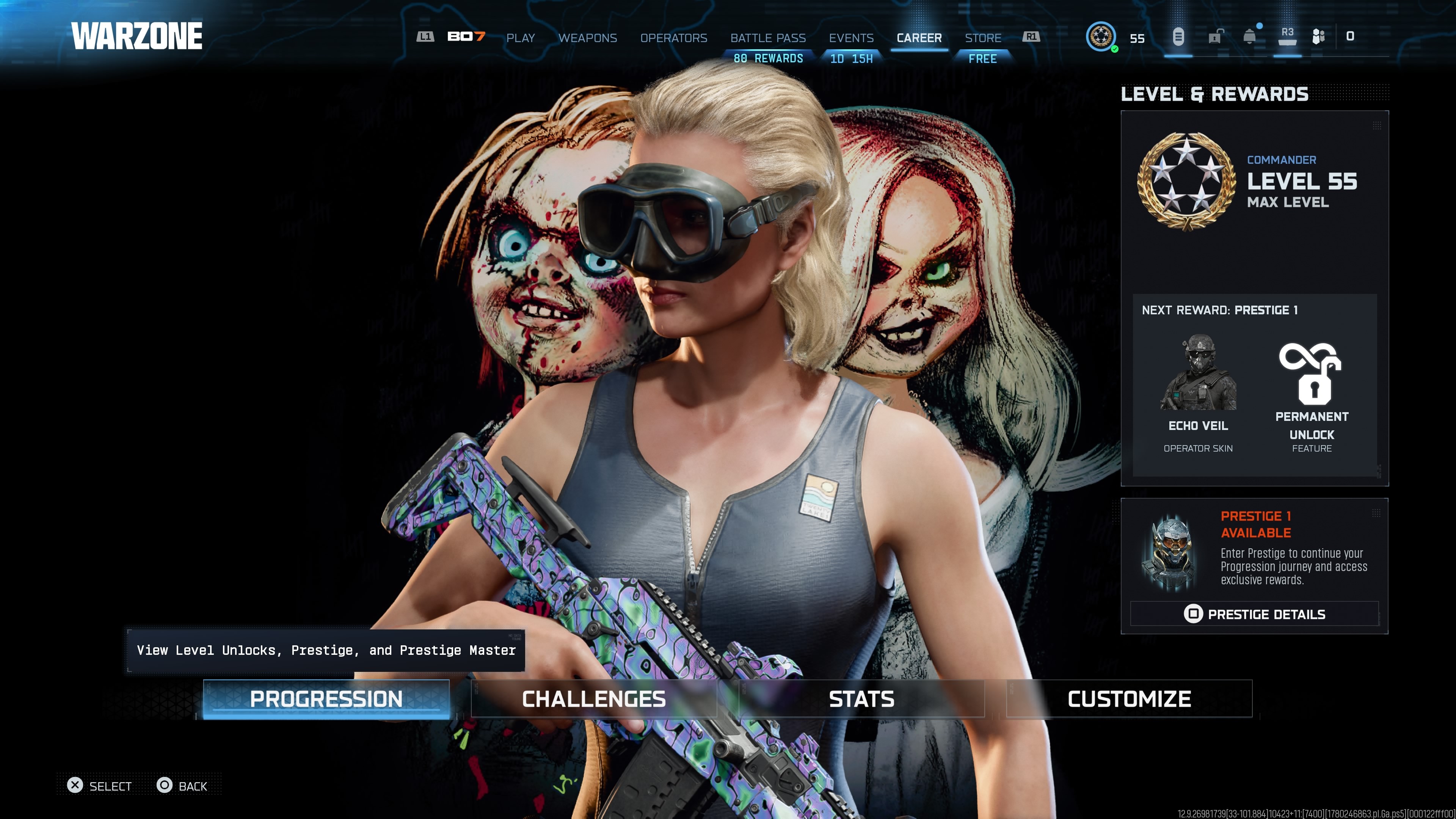Click the WARZONE logo
This screenshot has height=819, width=1456.
click(137, 36)
